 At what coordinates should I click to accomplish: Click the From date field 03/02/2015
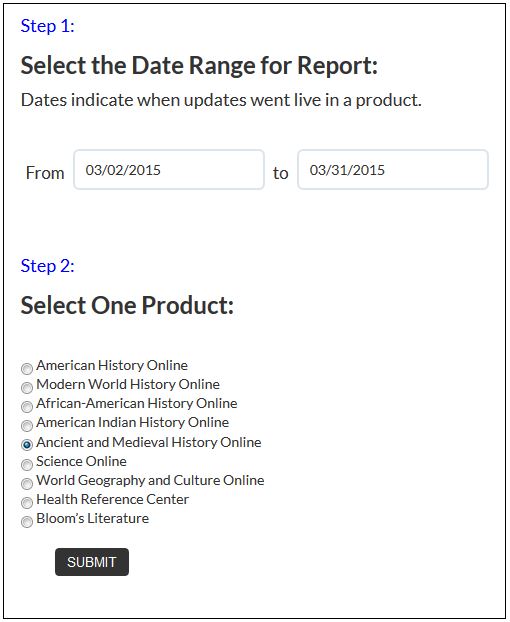click(169, 170)
